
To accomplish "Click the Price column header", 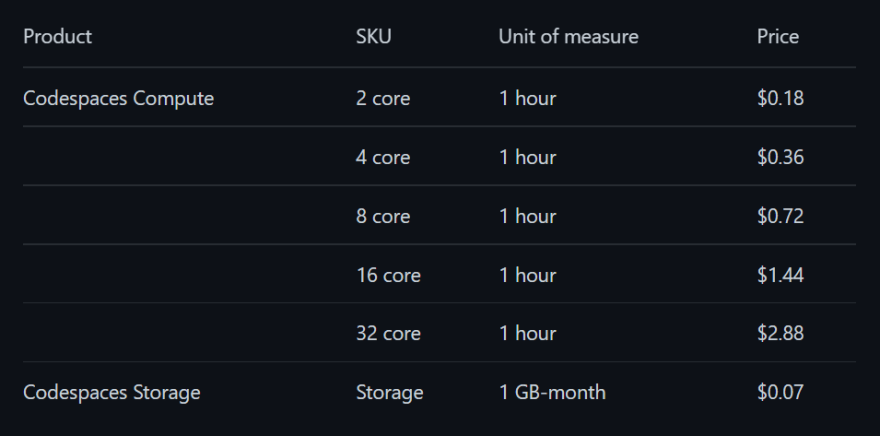I will click(x=778, y=36).
